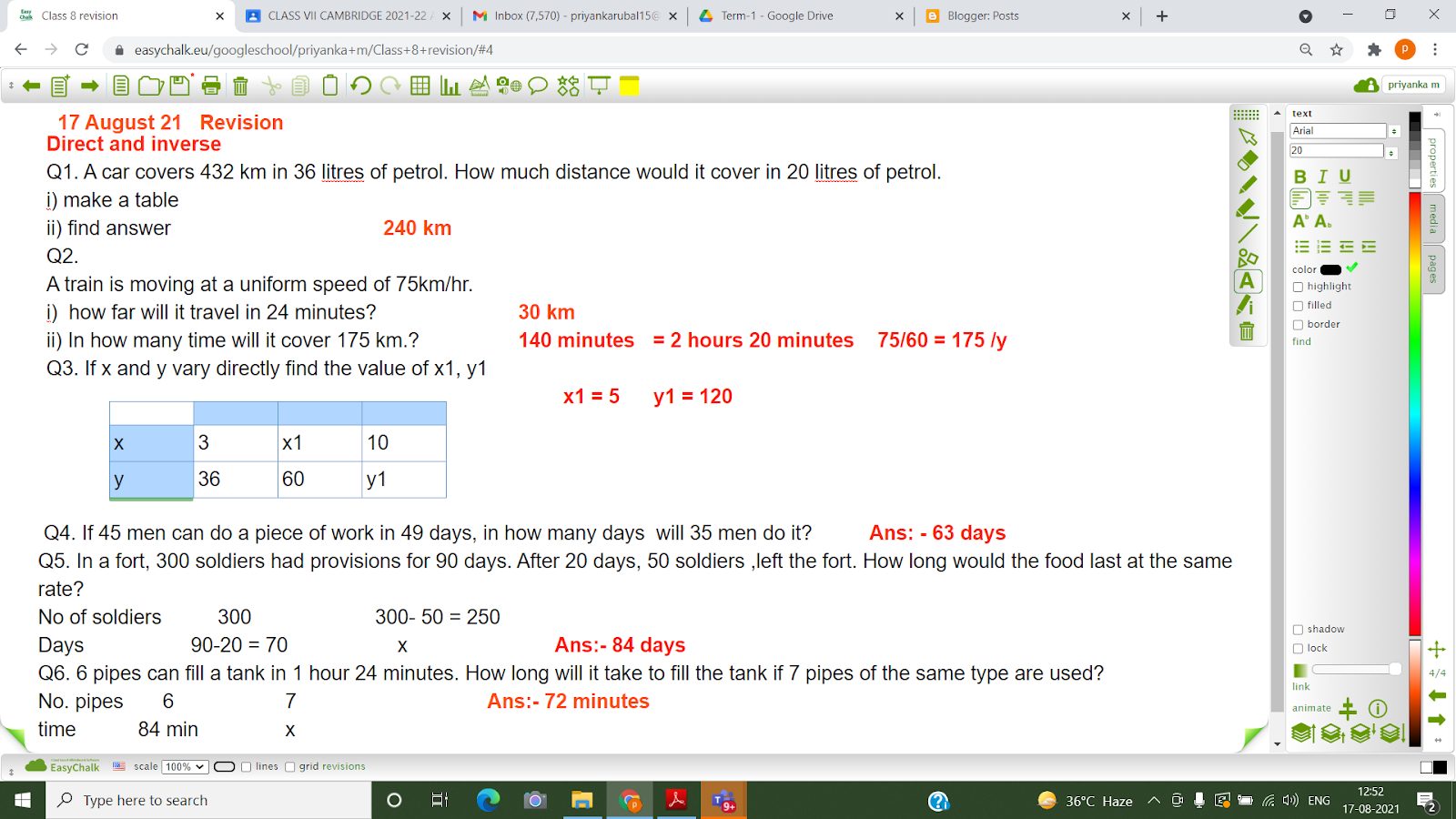
Task: Enable the shadow checkbox
Action: click(1298, 630)
